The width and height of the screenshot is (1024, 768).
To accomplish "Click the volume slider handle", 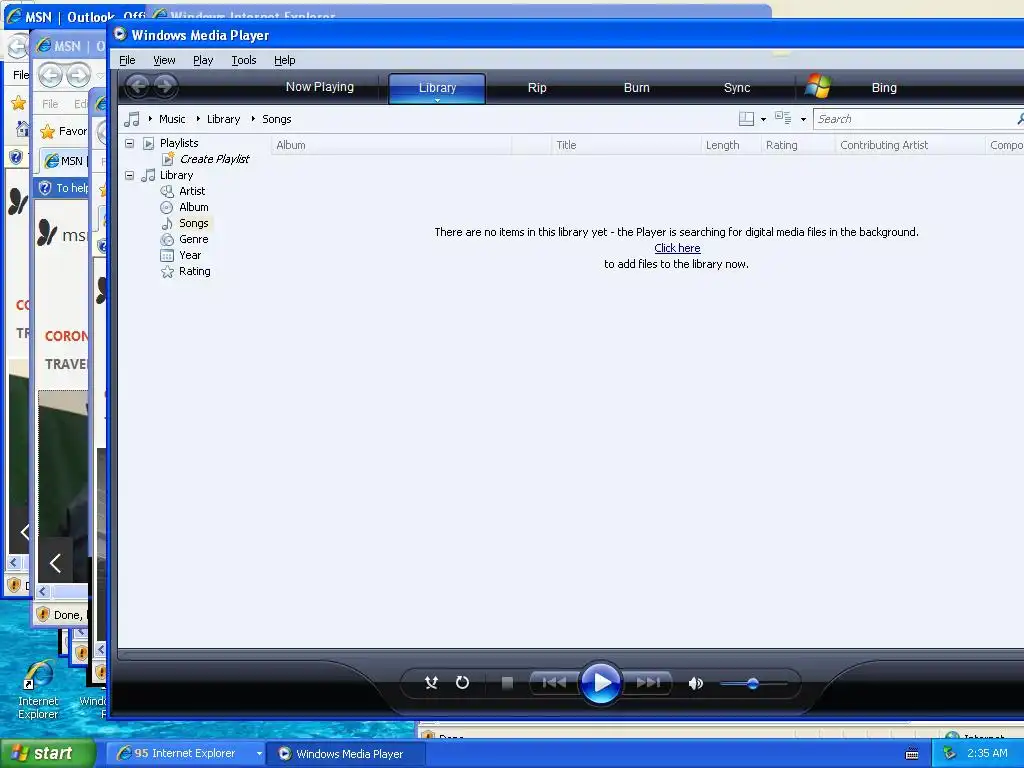I will (x=753, y=684).
